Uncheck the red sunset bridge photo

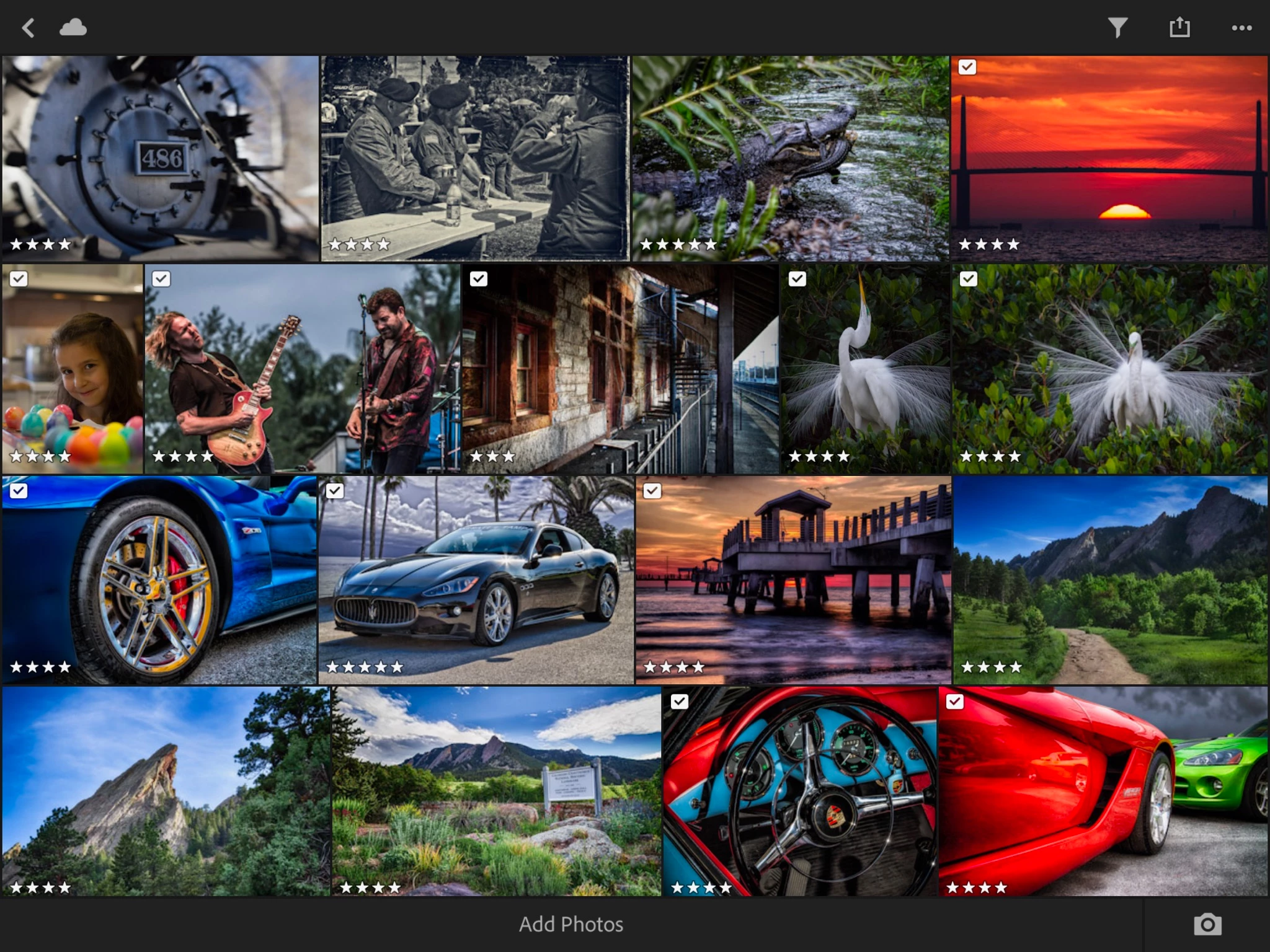coord(967,67)
